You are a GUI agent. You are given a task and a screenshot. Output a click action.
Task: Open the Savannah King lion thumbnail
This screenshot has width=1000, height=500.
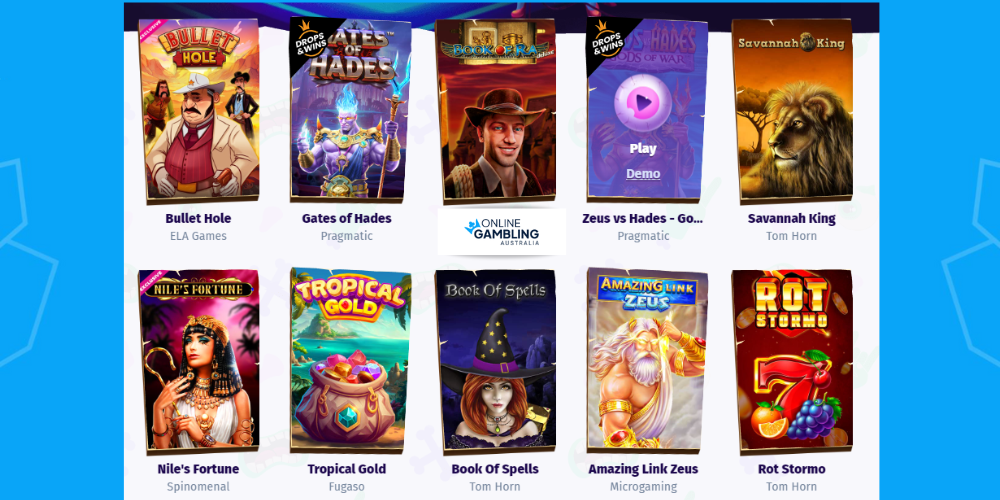click(x=791, y=110)
